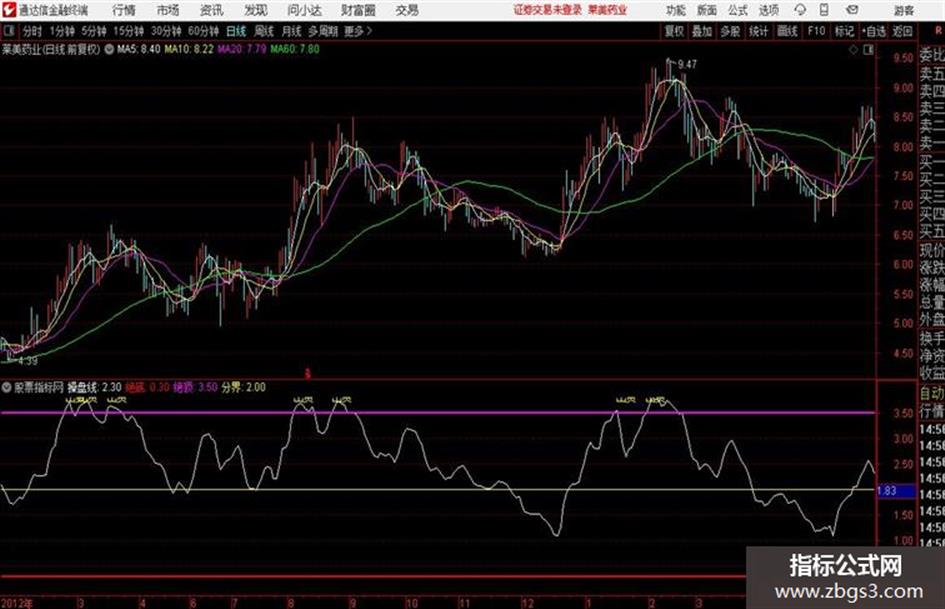The width and height of the screenshot is (945, 609).
Task: Click the 返回 back button
Action: pyautogui.click(x=902, y=31)
